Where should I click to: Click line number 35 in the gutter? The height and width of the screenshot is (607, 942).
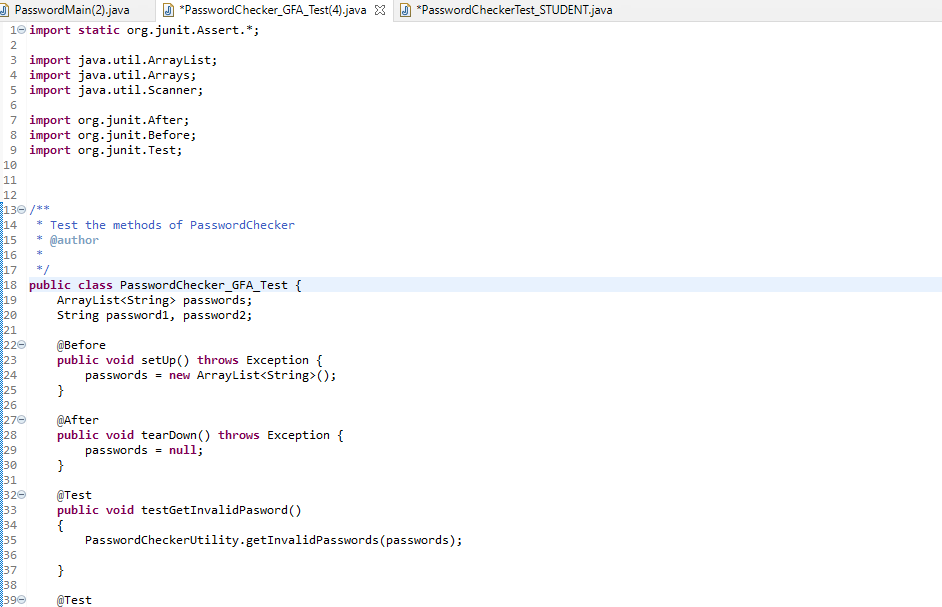10,540
